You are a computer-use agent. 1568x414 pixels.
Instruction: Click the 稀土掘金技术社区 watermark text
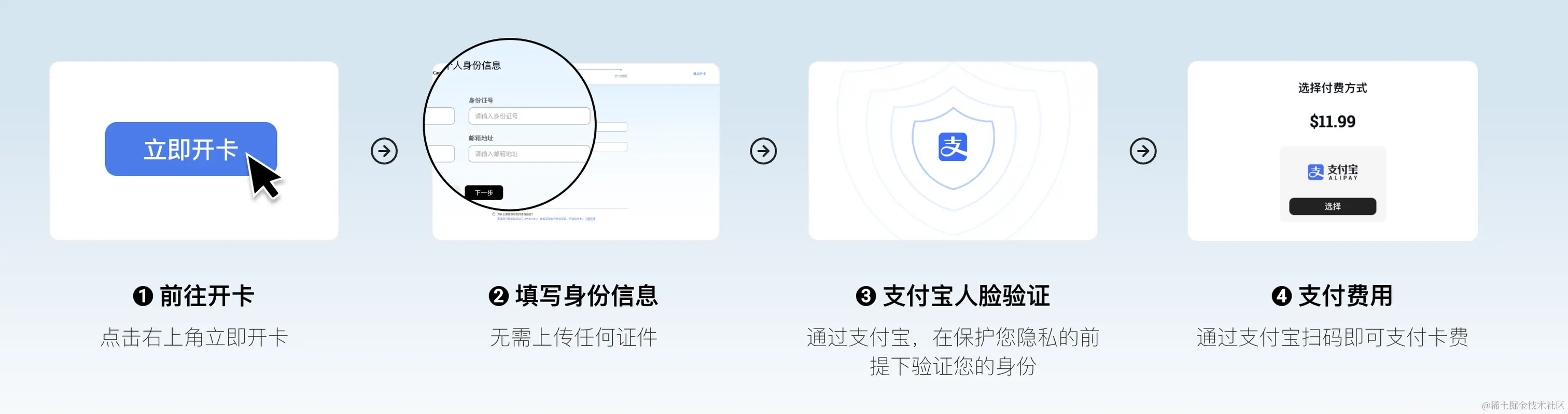pos(1527,406)
